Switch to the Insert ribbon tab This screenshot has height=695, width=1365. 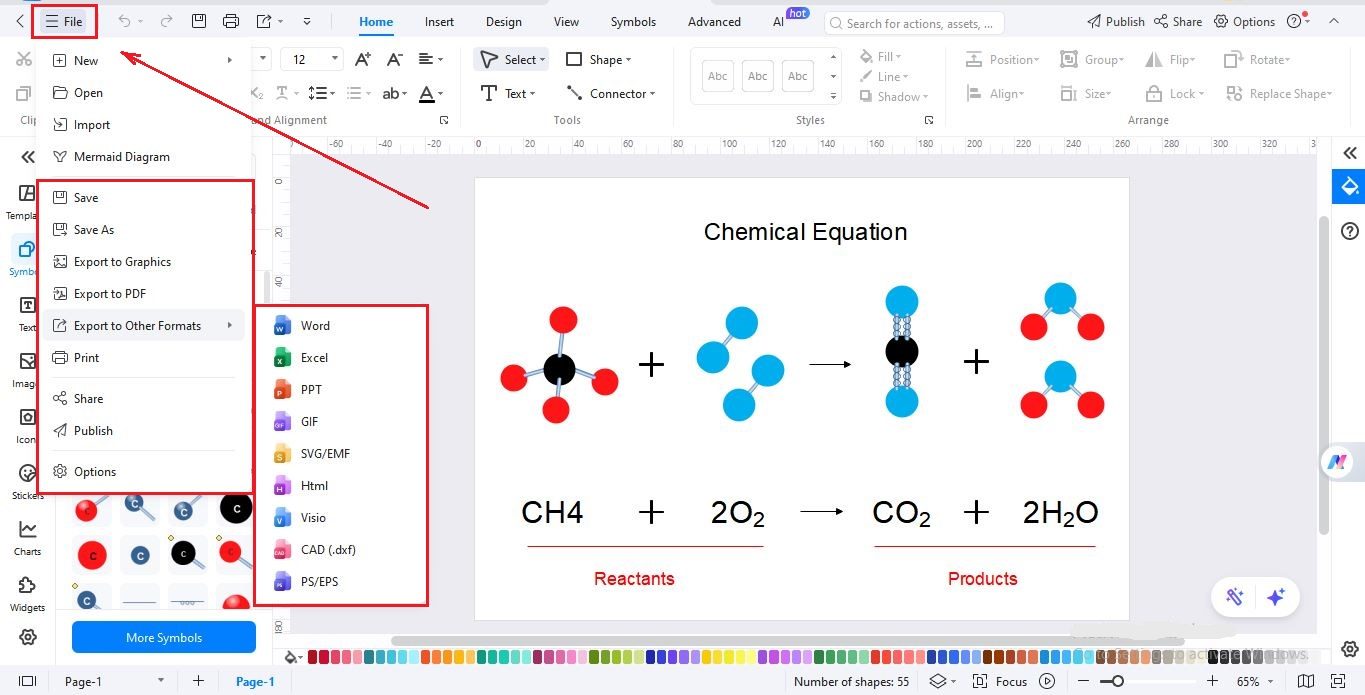pos(439,21)
